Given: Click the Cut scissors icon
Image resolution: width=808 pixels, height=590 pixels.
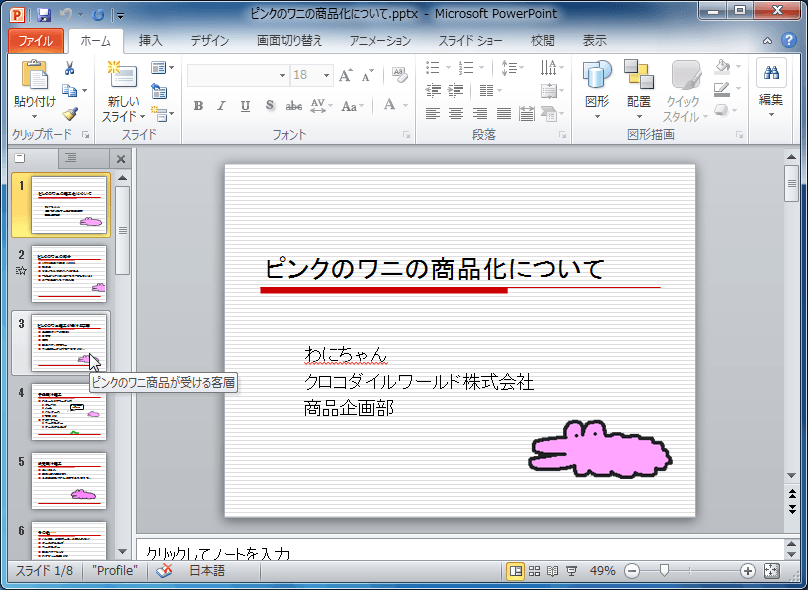Looking at the screenshot, I should (69, 68).
